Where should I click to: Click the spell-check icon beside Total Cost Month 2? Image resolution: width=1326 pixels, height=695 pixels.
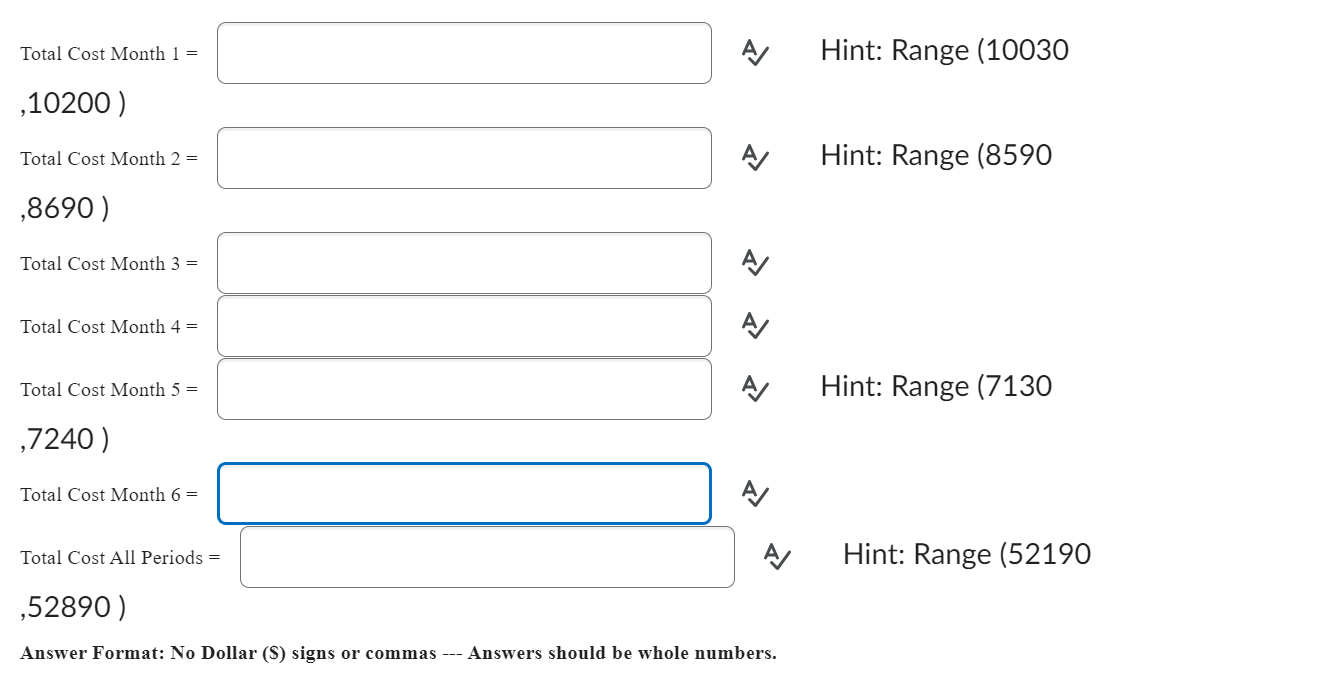pyautogui.click(x=754, y=158)
